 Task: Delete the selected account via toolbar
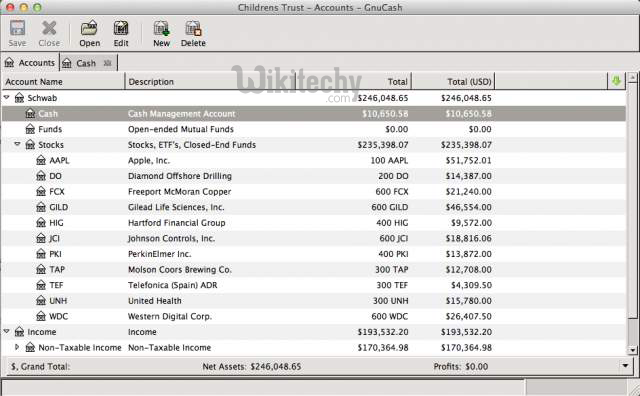pyautogui.click(x=193, y=29)
